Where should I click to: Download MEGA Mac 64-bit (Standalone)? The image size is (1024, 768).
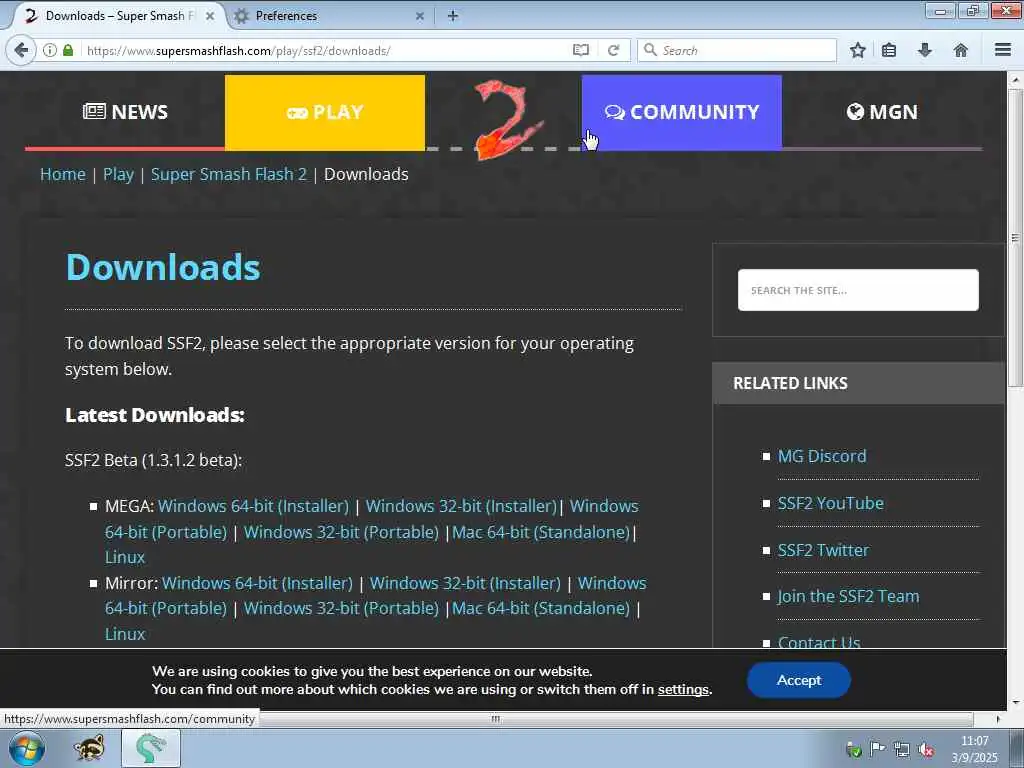click(541, 532)
